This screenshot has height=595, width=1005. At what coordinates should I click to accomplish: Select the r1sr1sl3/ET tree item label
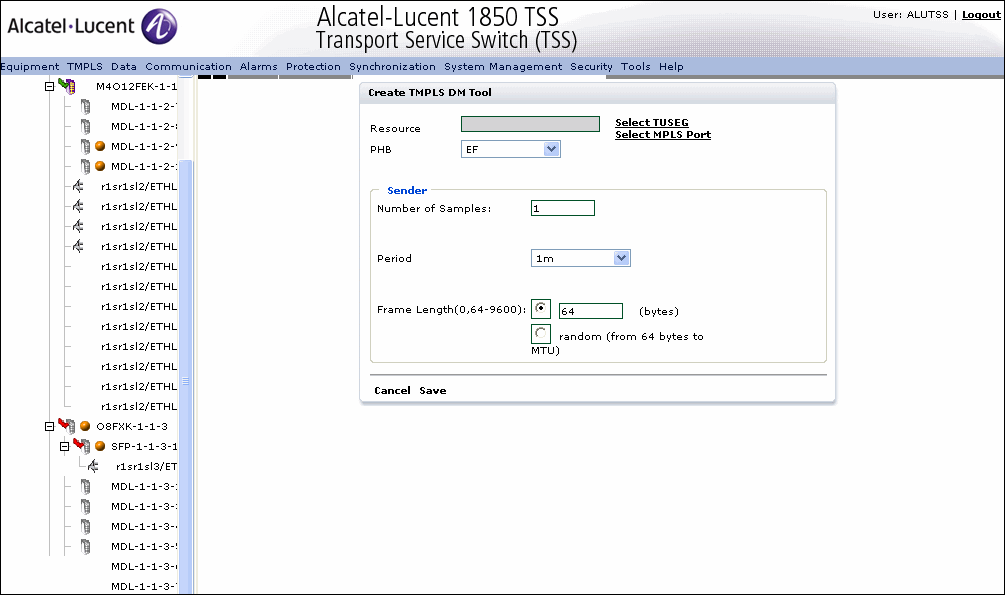click(146, 465)
